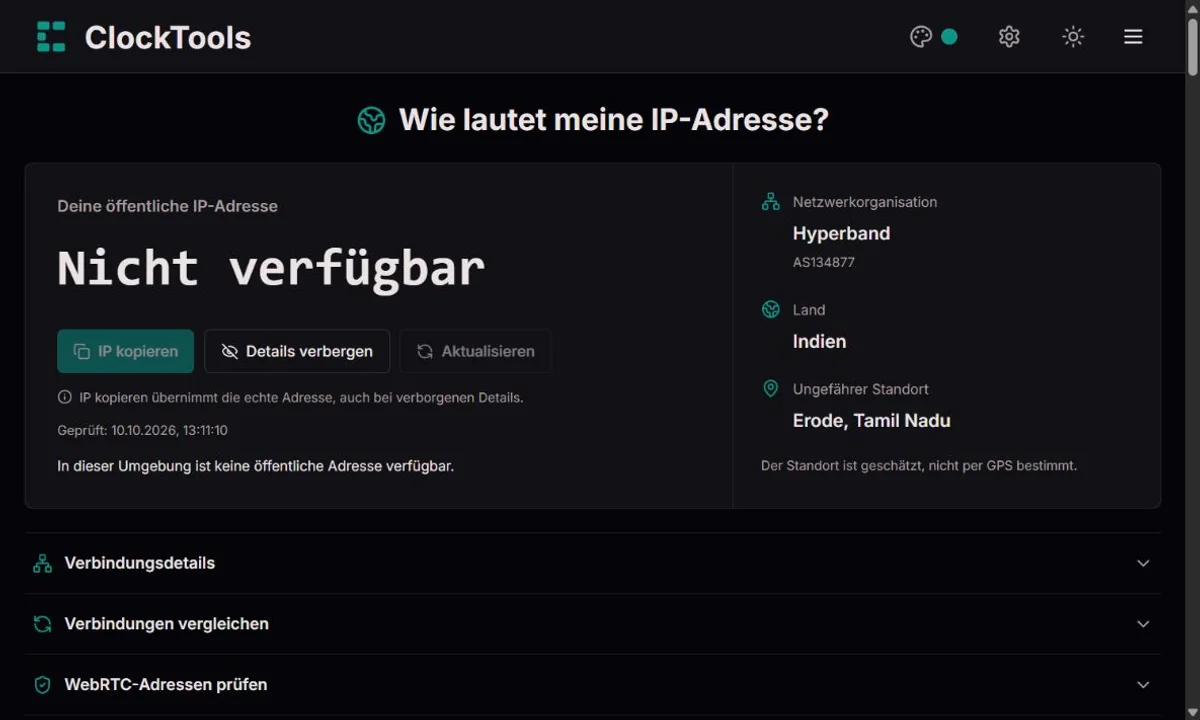Click the globe icon beside page title
1200x720 pixels.
[372, 120]
